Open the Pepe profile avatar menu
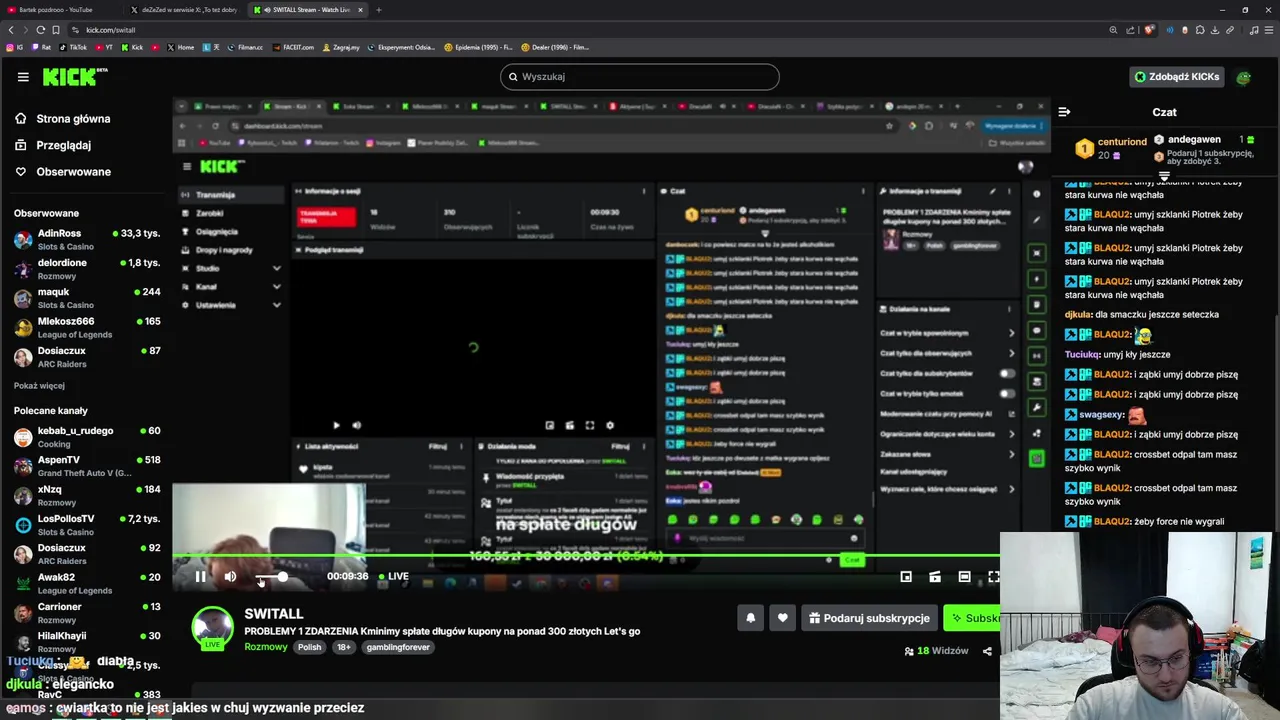 [x=1243, y=77]
